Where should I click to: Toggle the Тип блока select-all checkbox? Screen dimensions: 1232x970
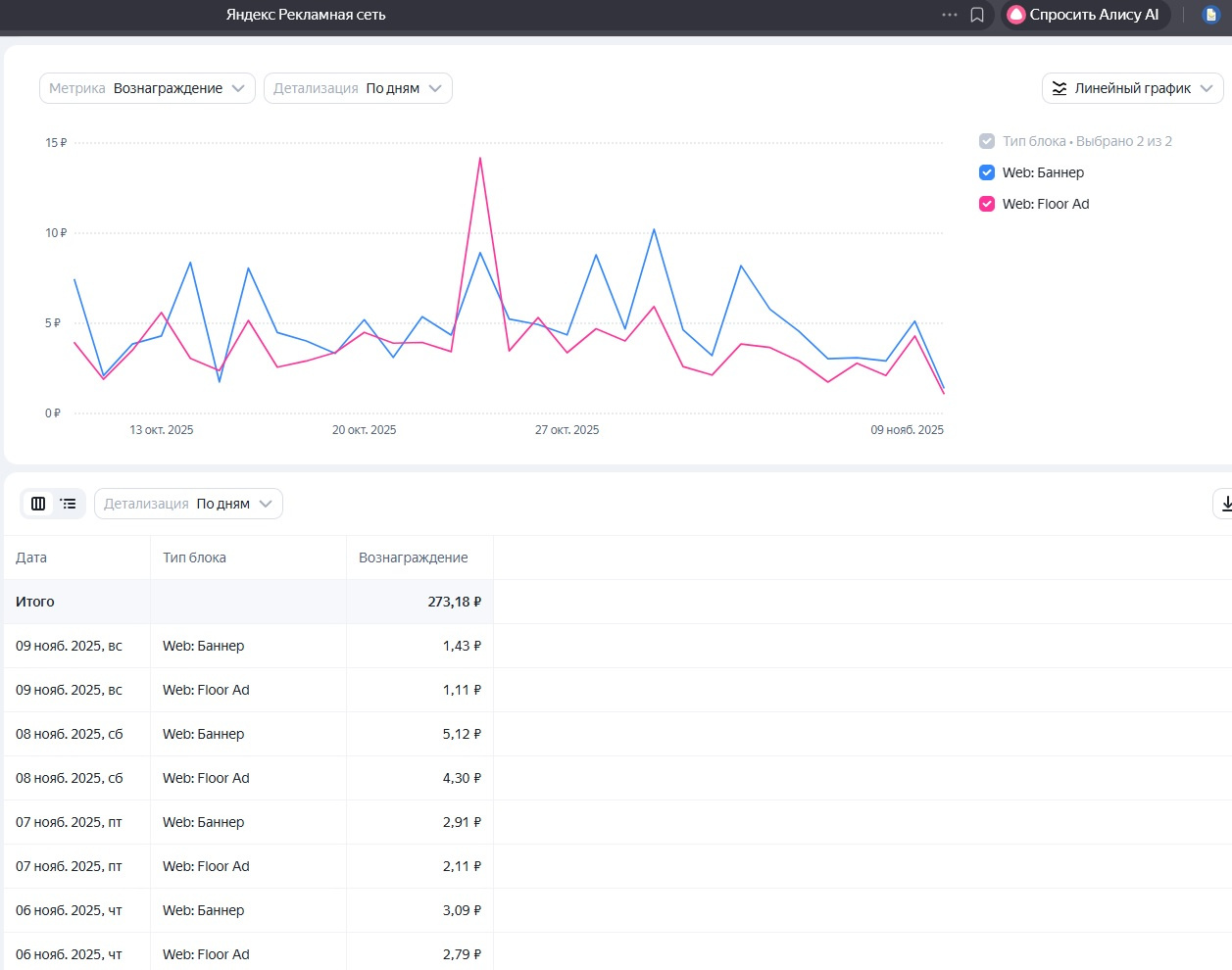point(987,141)
